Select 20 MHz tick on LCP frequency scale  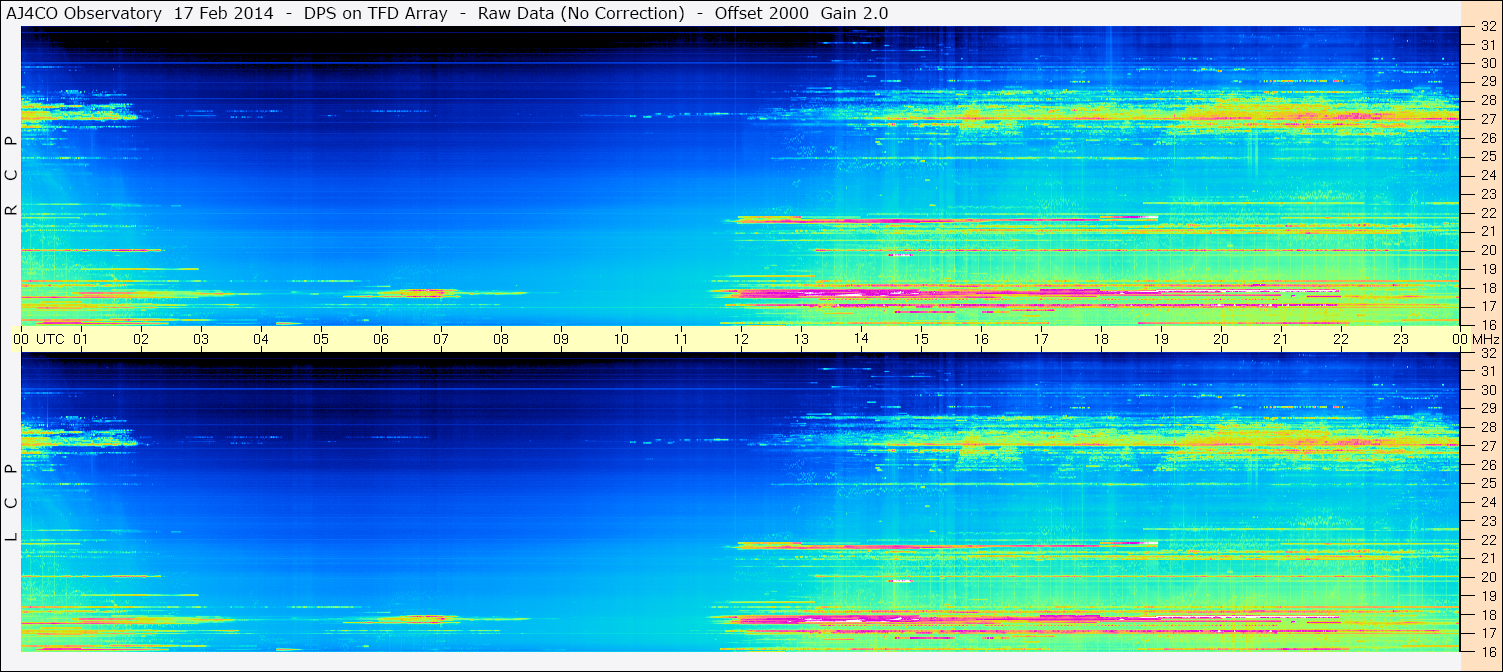coord(1487,577)
